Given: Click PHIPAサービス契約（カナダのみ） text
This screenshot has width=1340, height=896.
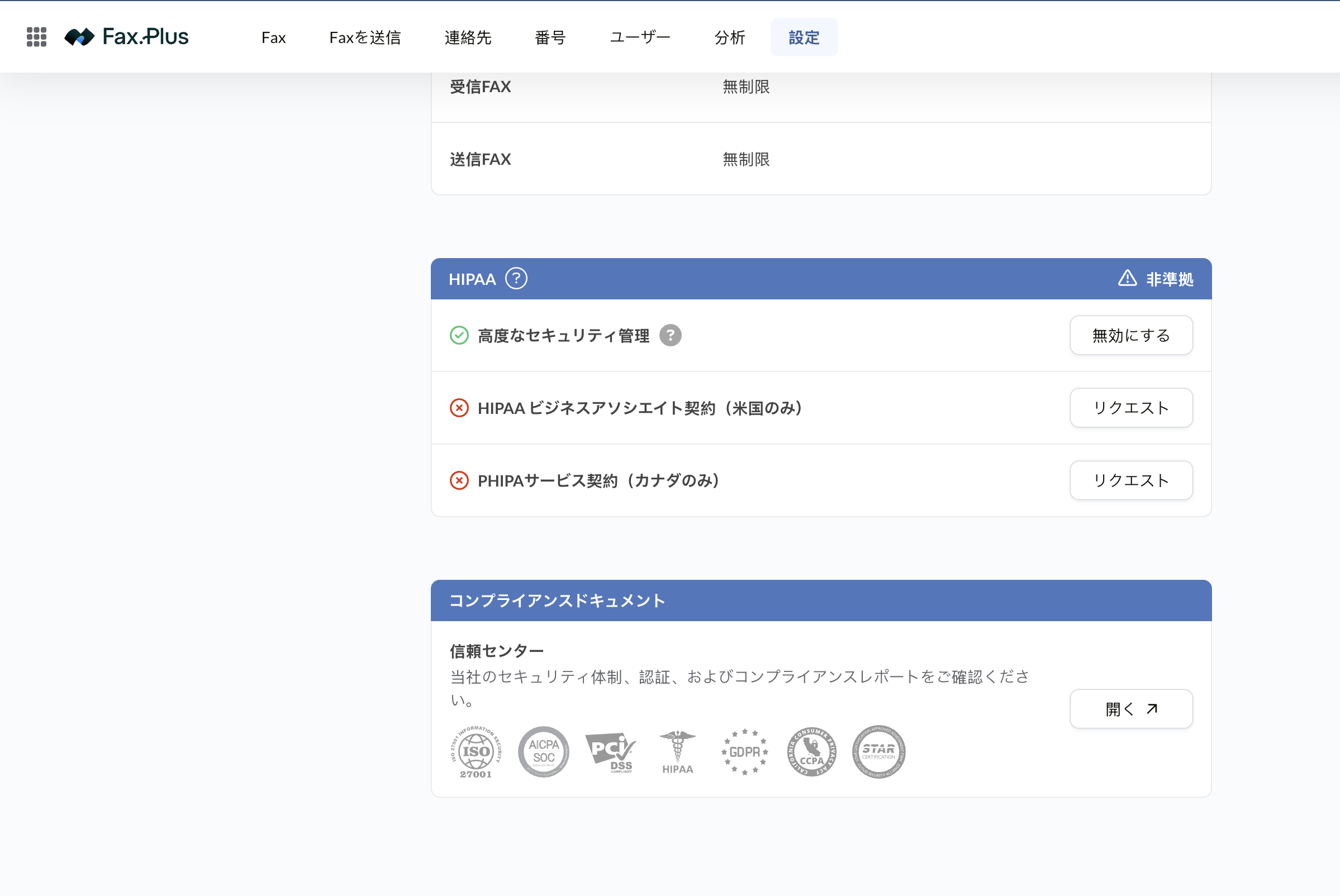Looking at the screenshot, I should tap(599, 480).
